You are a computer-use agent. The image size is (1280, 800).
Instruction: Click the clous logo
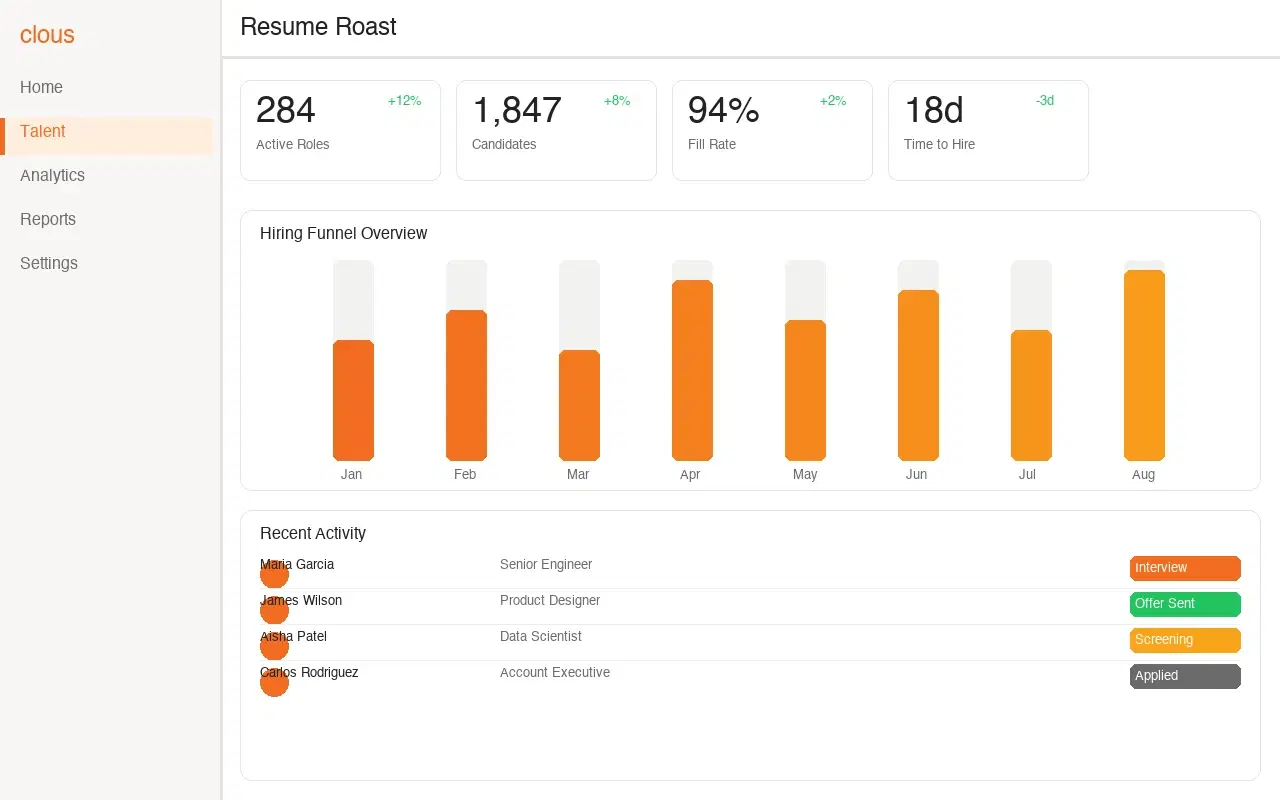[47, 35]
